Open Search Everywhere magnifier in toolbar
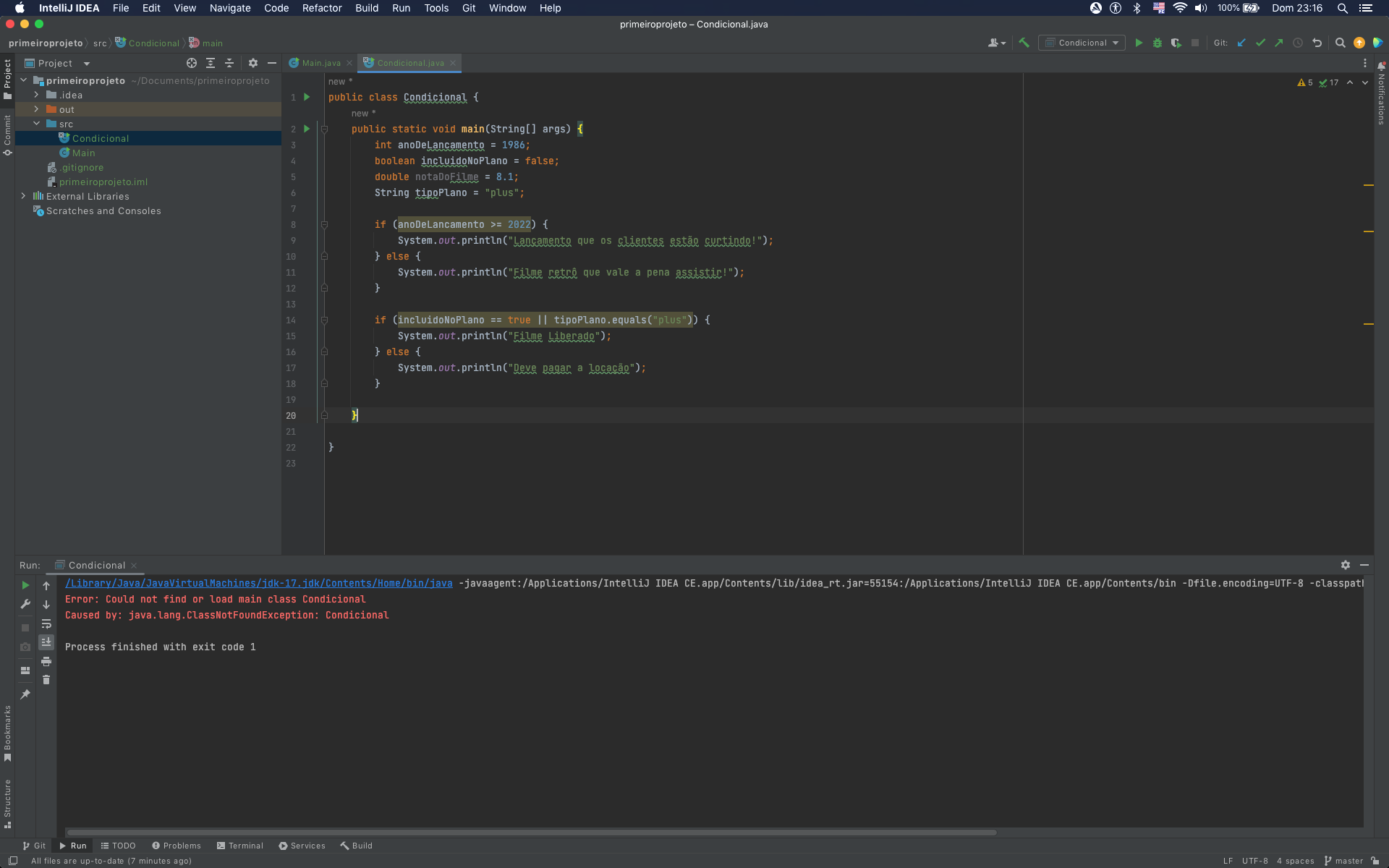Screen dimensions: 1389x868 1340,43
